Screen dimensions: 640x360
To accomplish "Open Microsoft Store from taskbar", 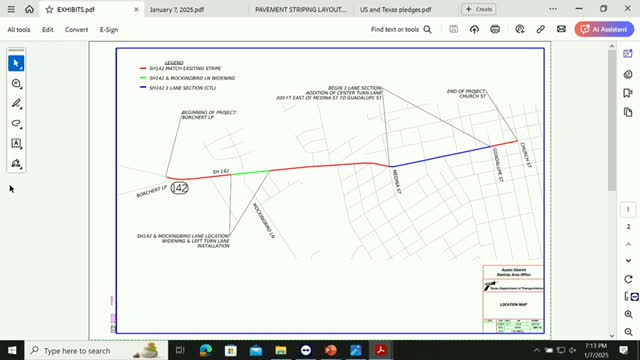I will [x=231, y=350].
